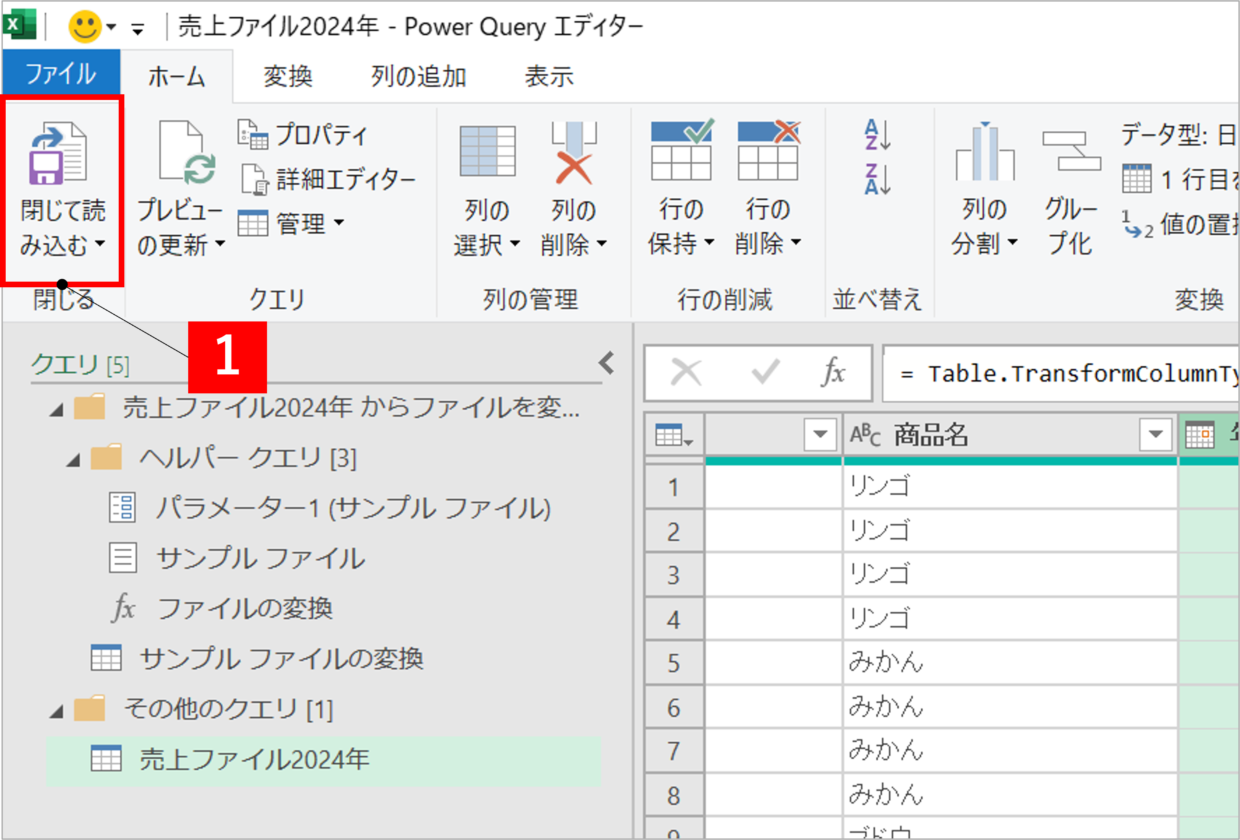Open the 閉じて読み込む dropdown arrow
1240x840 pixels.
(x=100, y=243)
